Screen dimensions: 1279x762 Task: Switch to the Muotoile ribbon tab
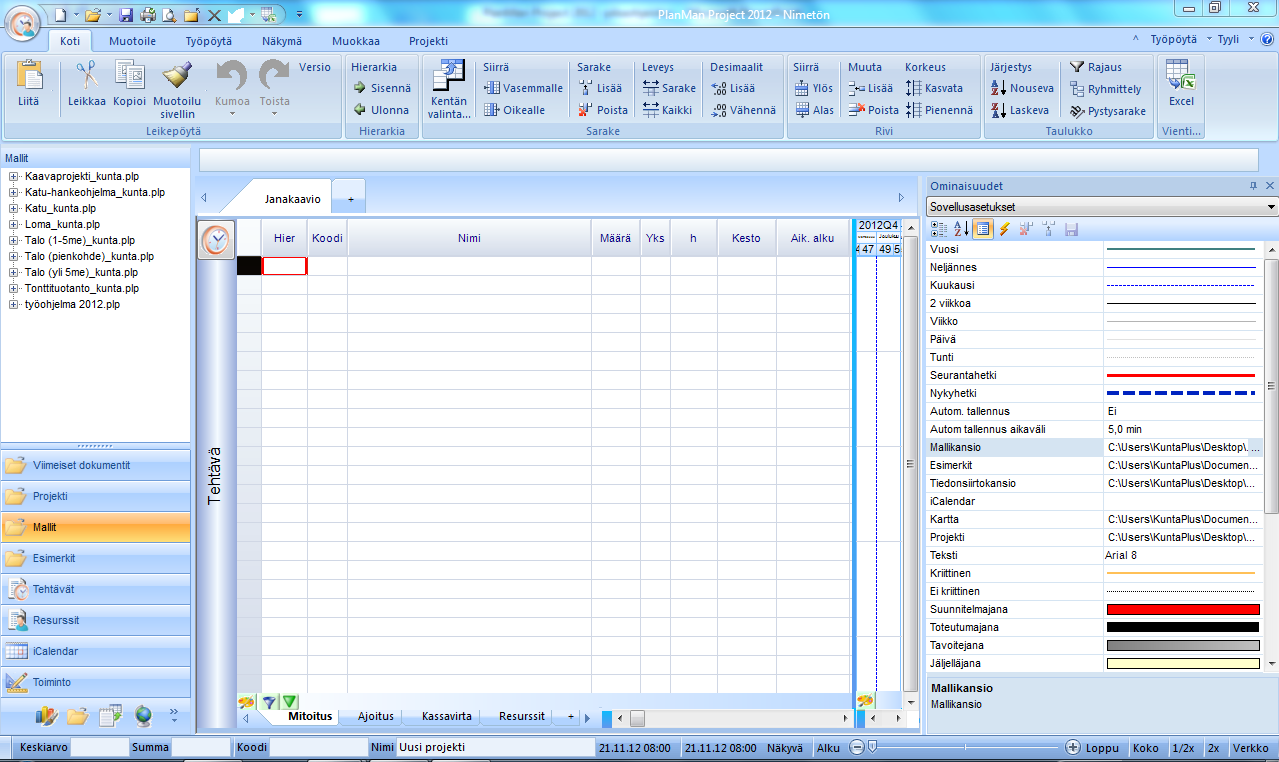pos(132,41)
